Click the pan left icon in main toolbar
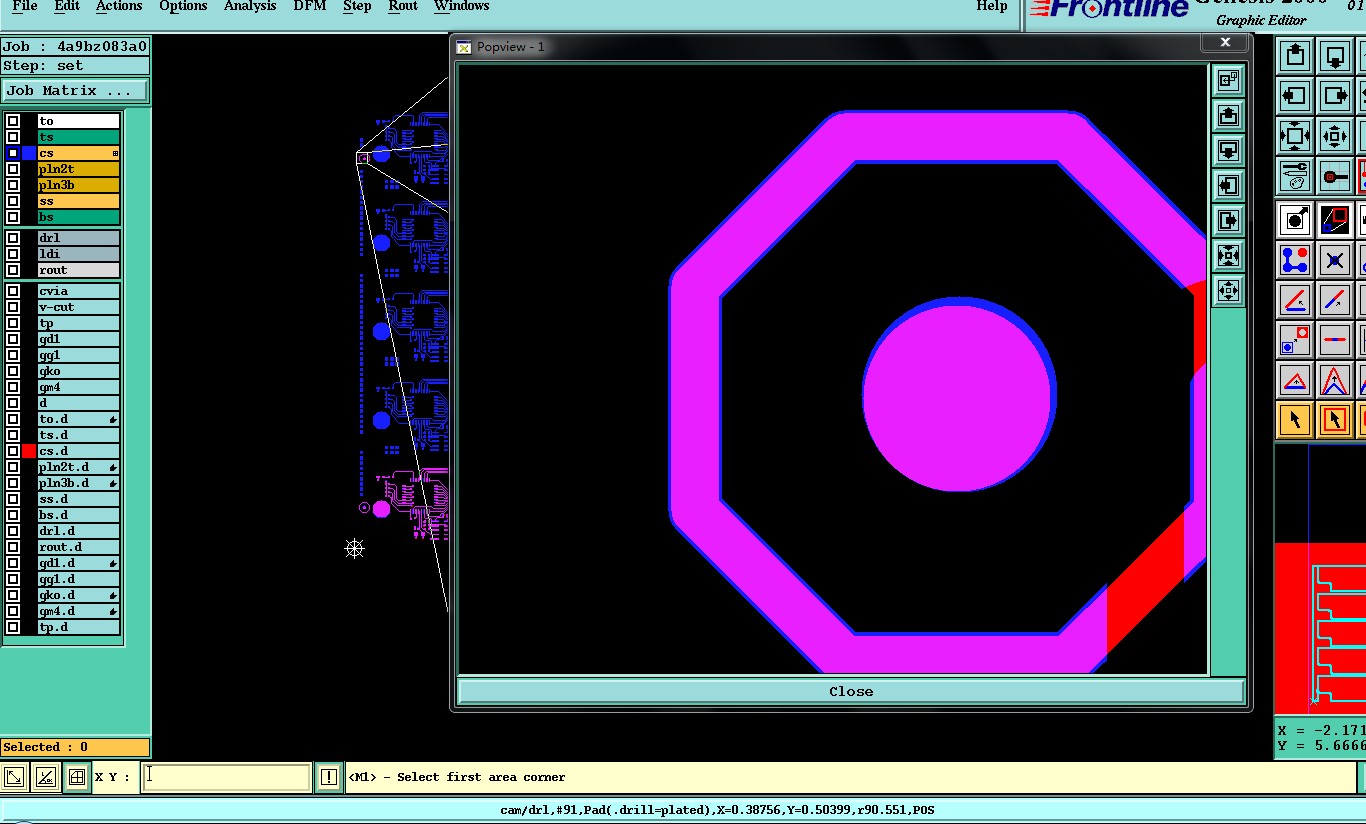Viewport: 1366px width, 824px height. 1295,96
